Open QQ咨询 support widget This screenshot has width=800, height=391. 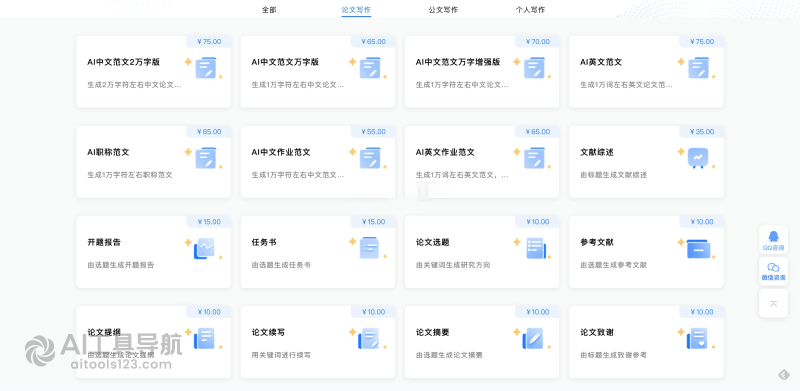[x=773, y=240]
